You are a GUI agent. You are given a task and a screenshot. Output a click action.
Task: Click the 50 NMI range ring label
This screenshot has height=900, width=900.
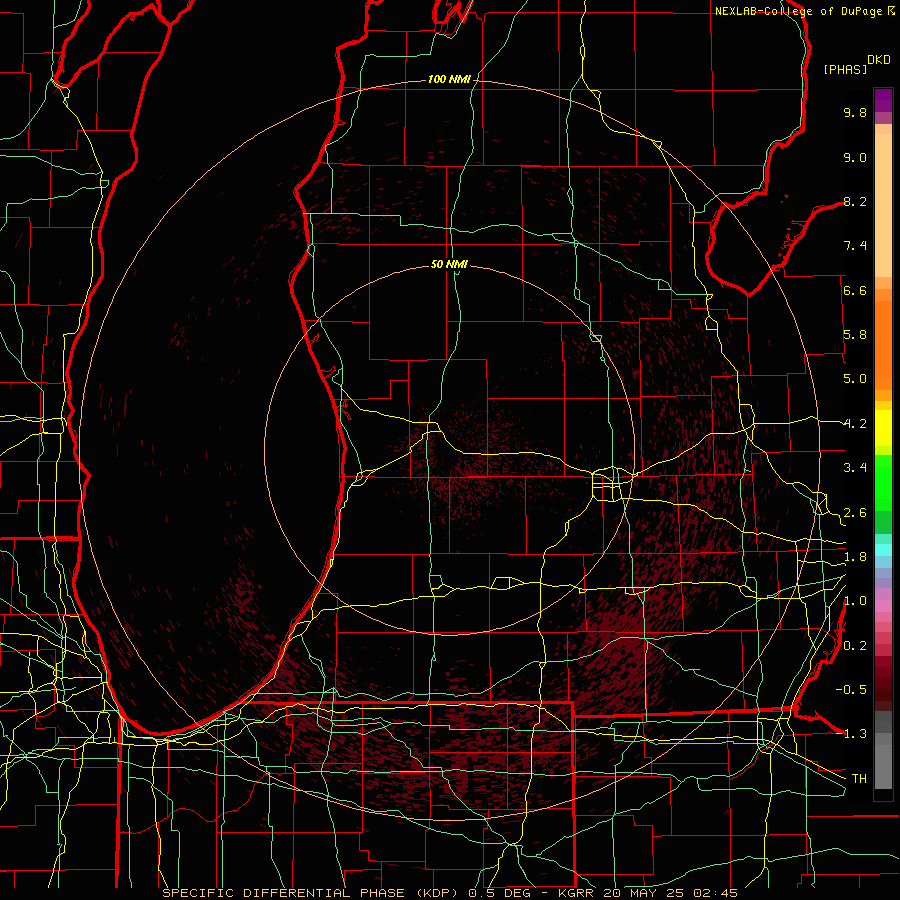point(449,264)
